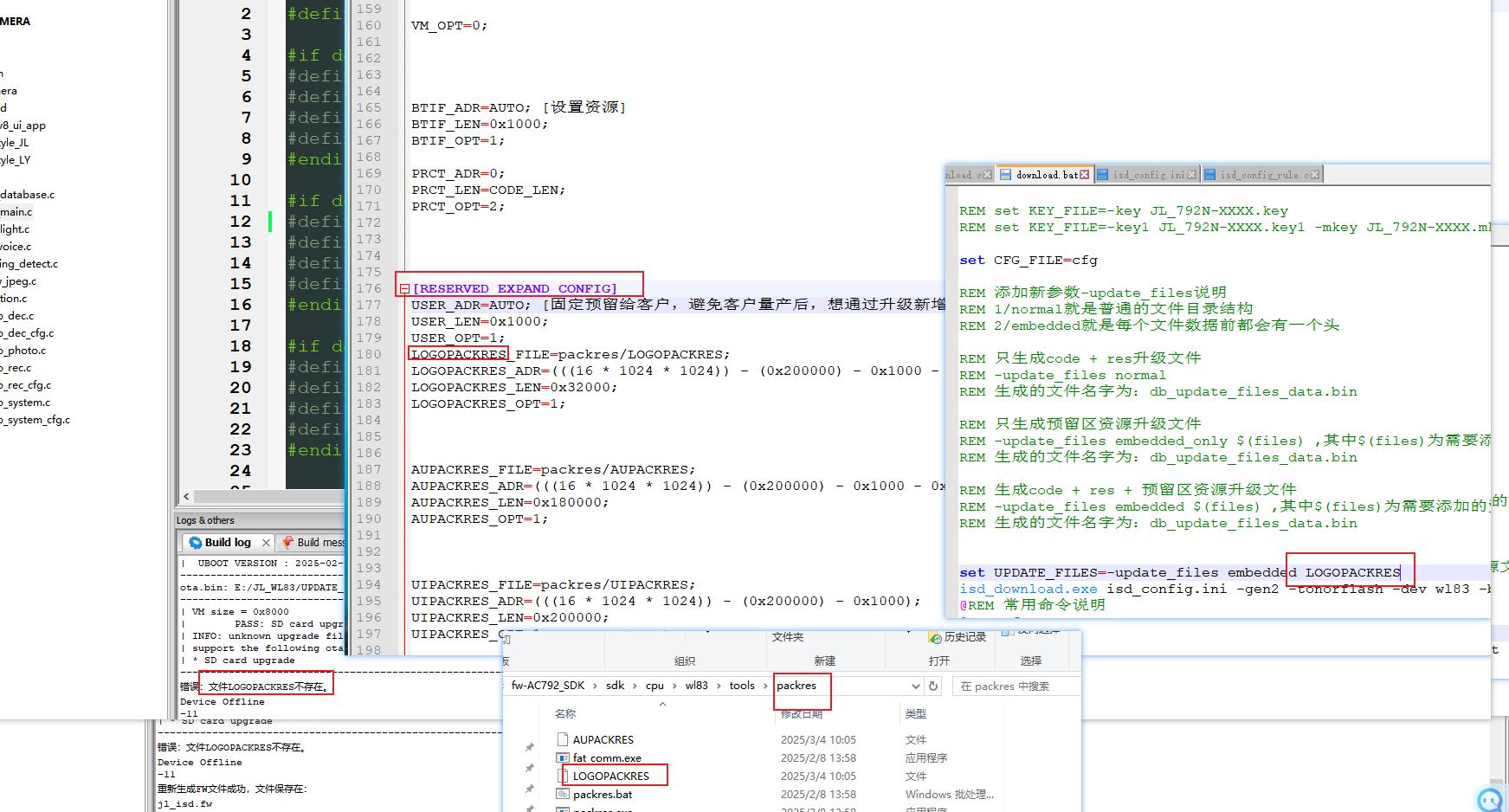
Task: Refresh the packres folder in Explorer
Action: (933, 686)
